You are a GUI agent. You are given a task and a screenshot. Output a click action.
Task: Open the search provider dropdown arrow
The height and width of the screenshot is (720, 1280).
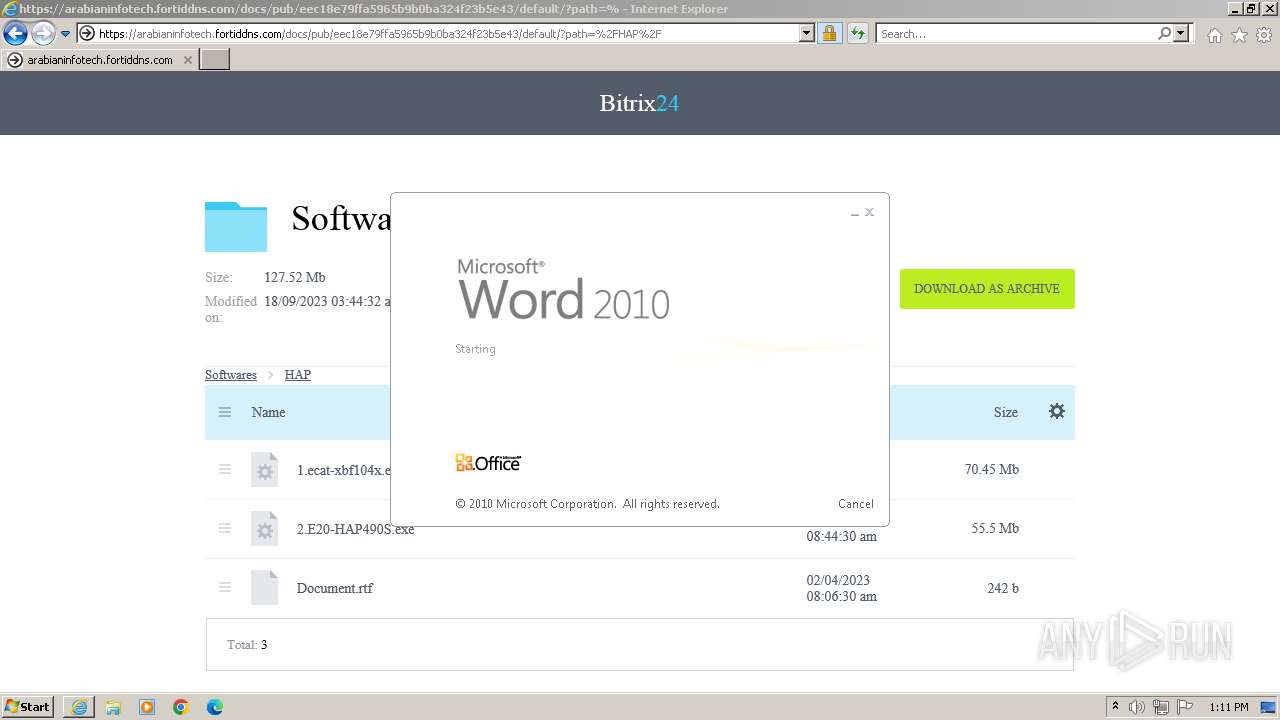pyautogui.click(x=1181, y=33)
